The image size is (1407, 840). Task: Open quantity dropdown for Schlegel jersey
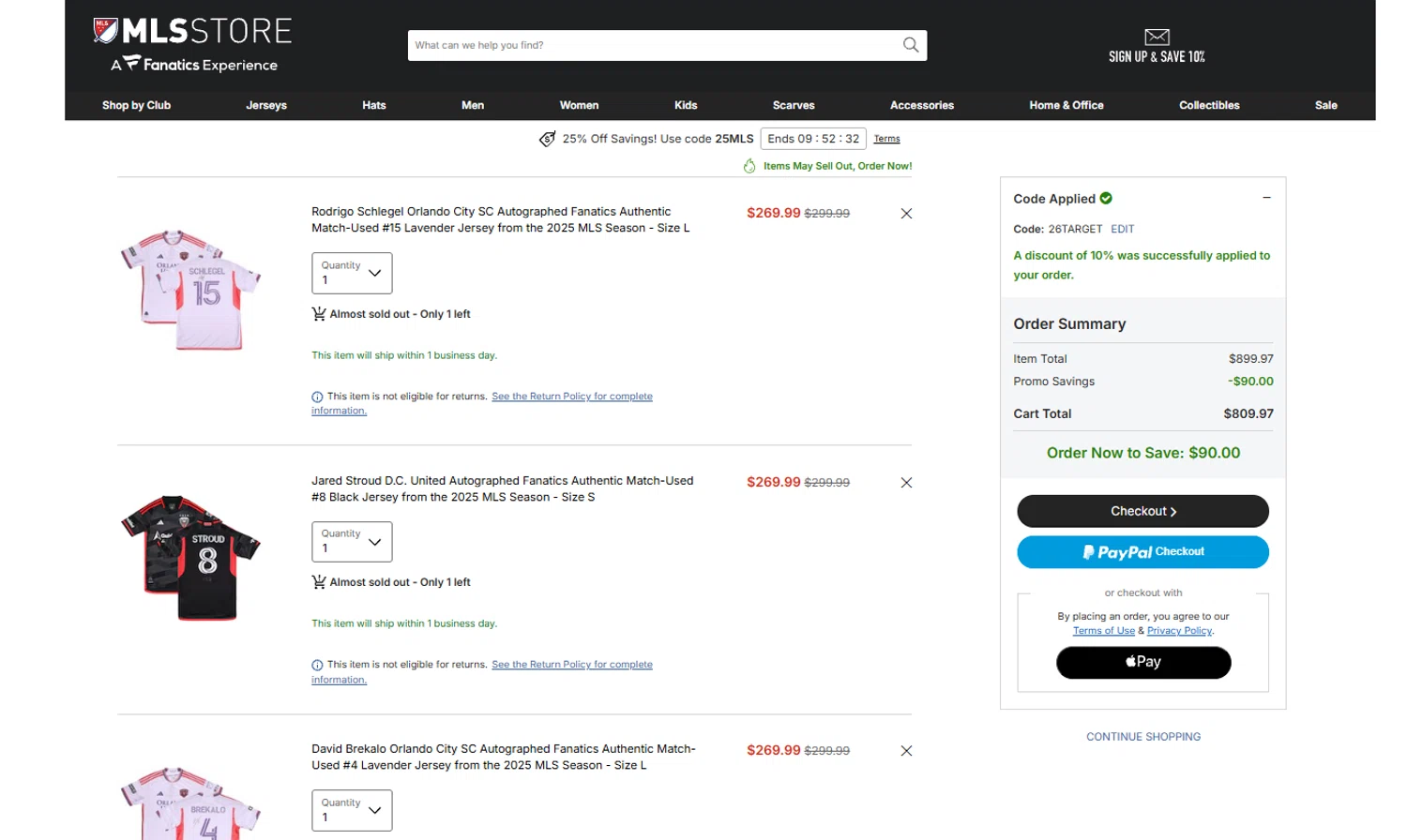[352, 273]
